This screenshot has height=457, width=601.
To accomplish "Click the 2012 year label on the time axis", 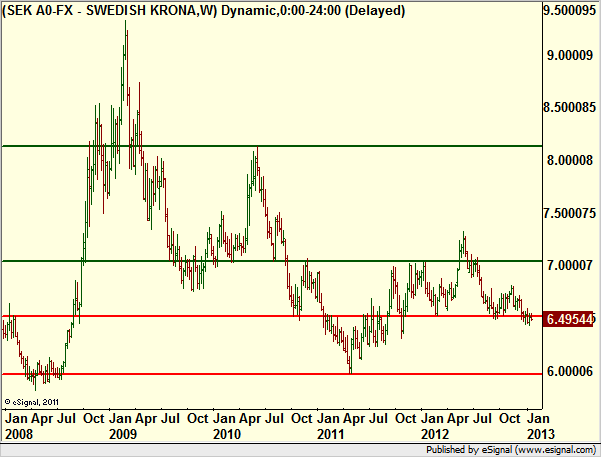I will click(435, 434).
